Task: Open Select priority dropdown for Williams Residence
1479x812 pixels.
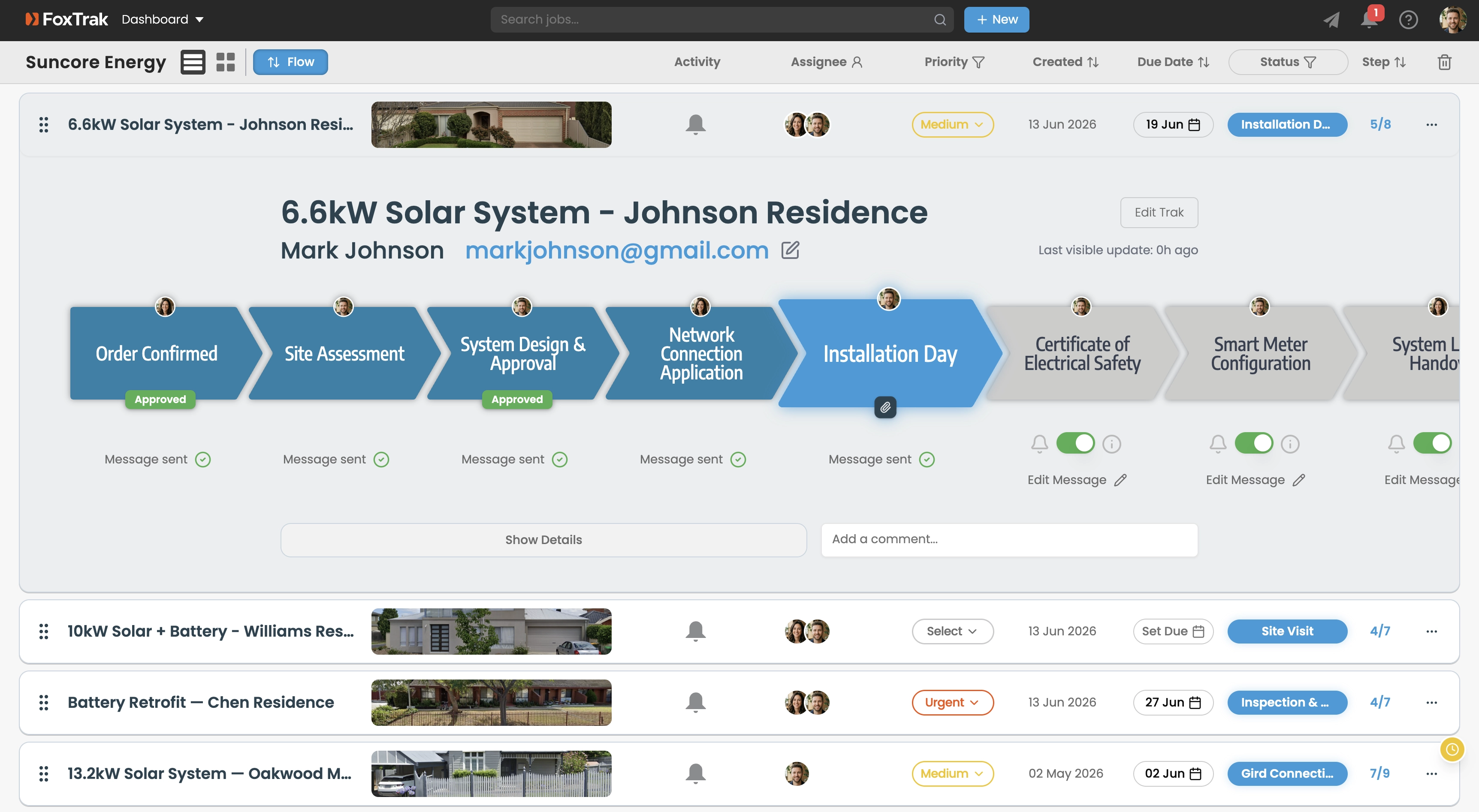Action: pyautogui.click(x=953, y=631)
